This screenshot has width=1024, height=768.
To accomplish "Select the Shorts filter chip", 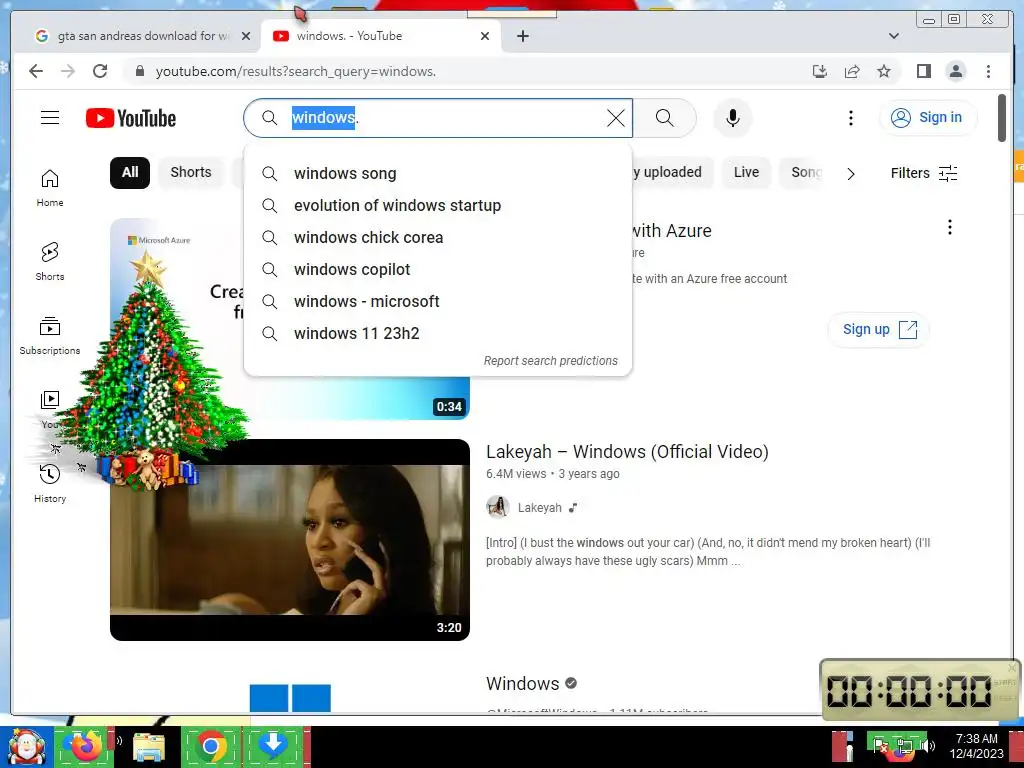I will (x=191, y=172).
